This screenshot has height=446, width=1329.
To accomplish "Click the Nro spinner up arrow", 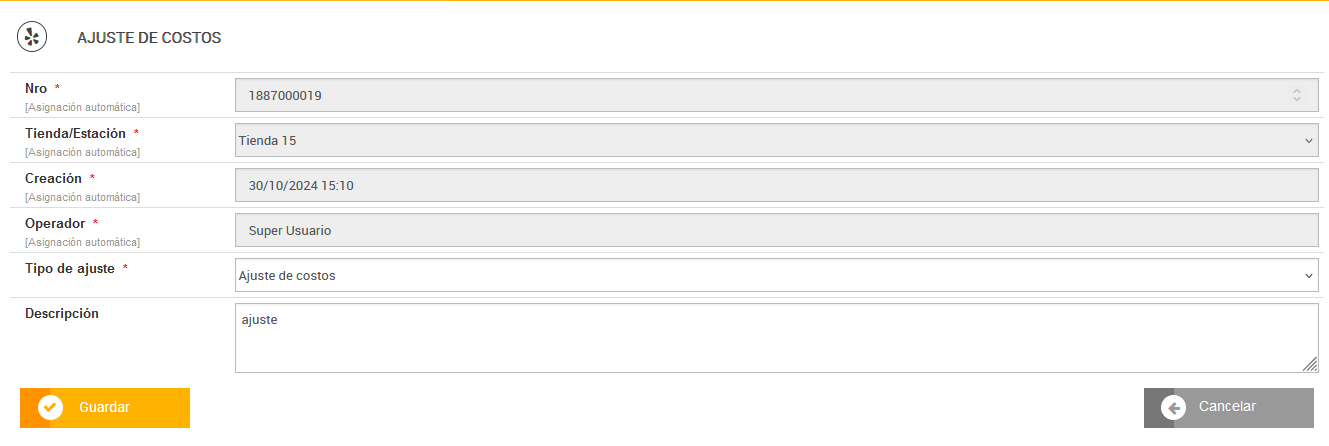I will pyautogui.click(x=1297, y=91).
